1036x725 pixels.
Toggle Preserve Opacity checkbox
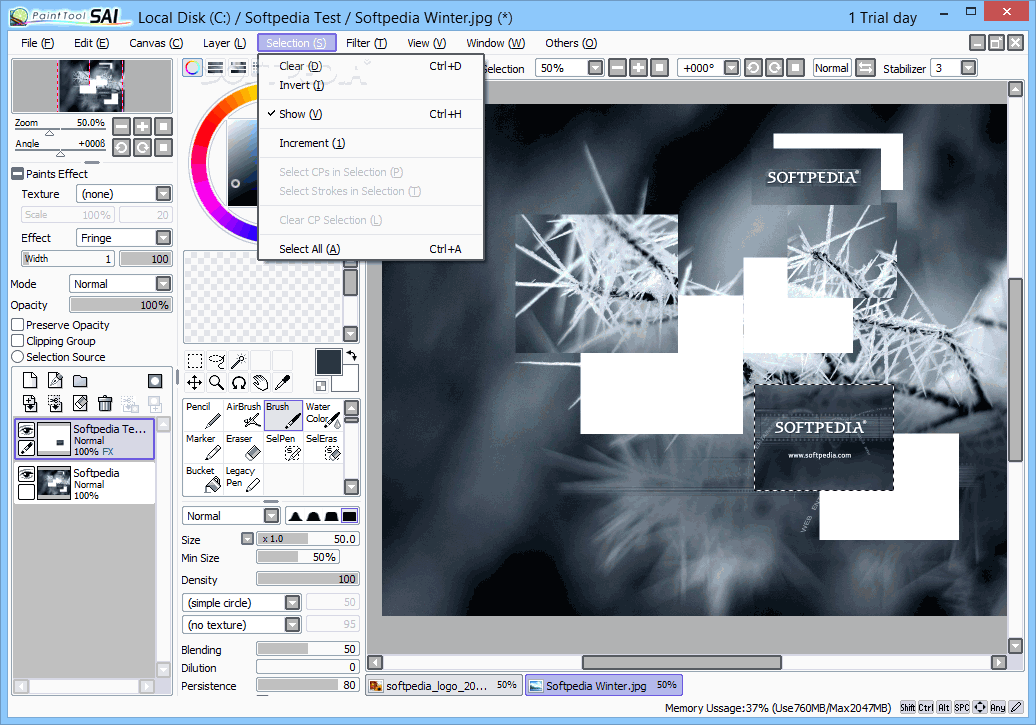pyautogui.click(x=18, y=324)
